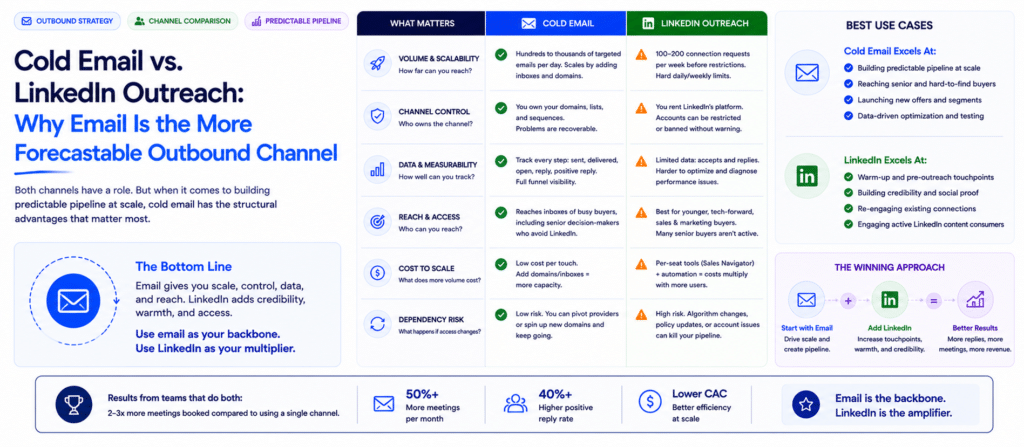Image resolution: width=1024 pixels, height=447 pixels.
Task: Click the green check beside You own your domains
Action: pos(501,107)
